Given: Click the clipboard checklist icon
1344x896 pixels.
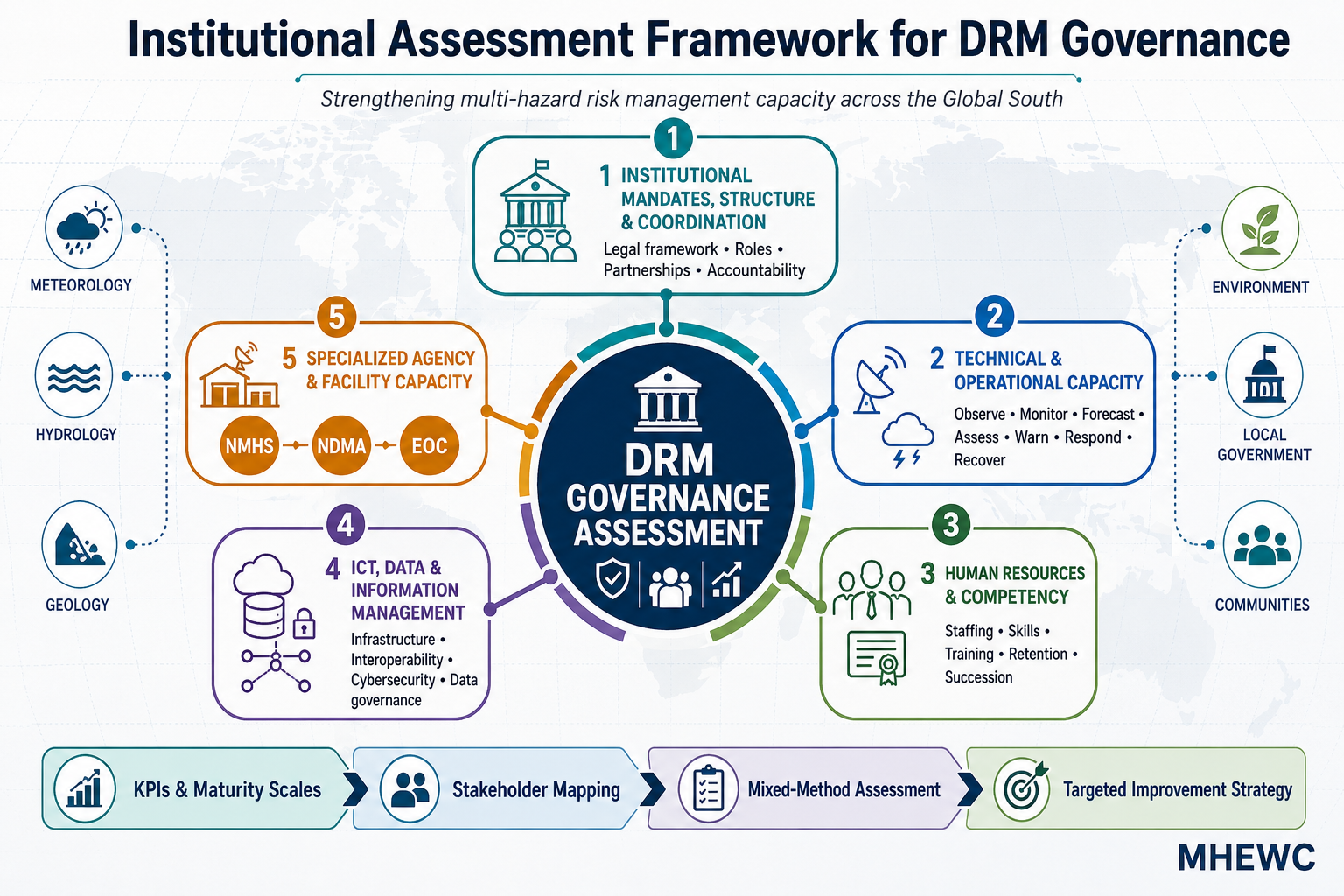Looking at the screenshot, I should click(x=708, y=788).
